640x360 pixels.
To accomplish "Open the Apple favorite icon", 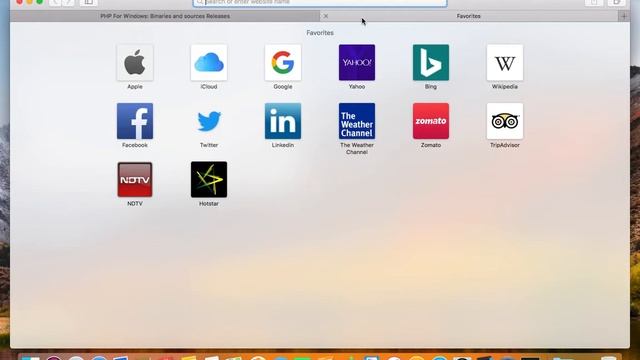I will click(x=135, y=62).
